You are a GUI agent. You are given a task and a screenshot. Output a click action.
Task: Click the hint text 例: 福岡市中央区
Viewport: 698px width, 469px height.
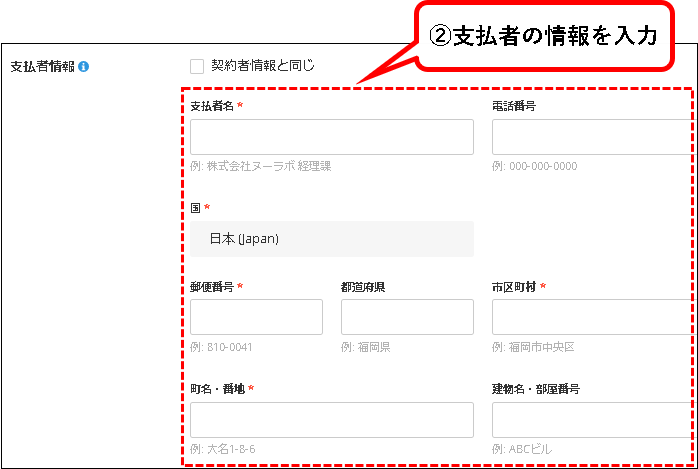[x=533, y=347]
